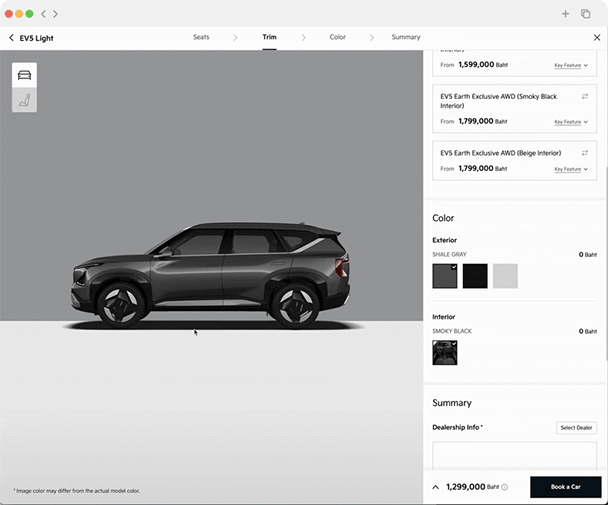Go to the Summary step tab
This screenshot has height=505, width=608.
(406, 37)
